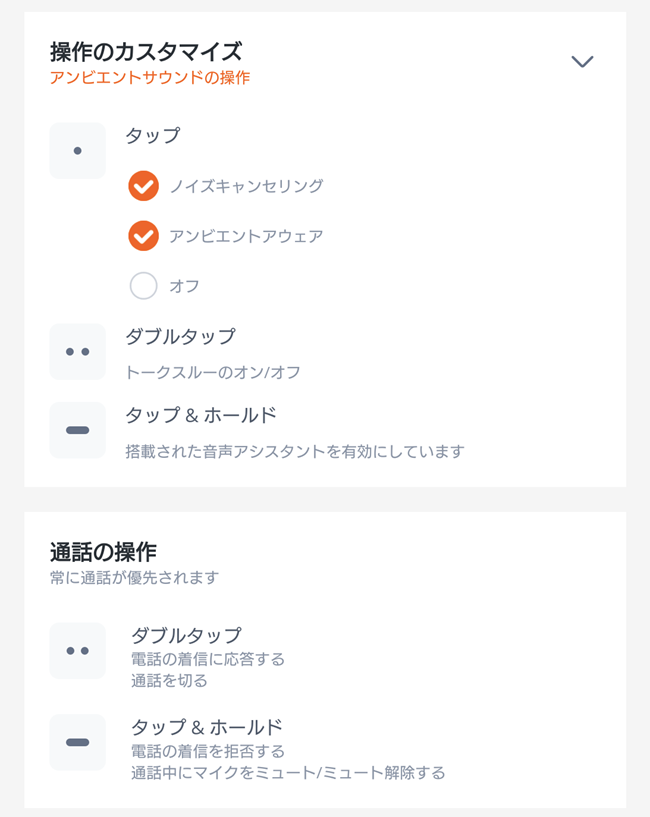Screen dimensions: 650x817
Task: Open 搭載された音声アシスタントを有効にしています setting
Action: [x=295, y=451]
